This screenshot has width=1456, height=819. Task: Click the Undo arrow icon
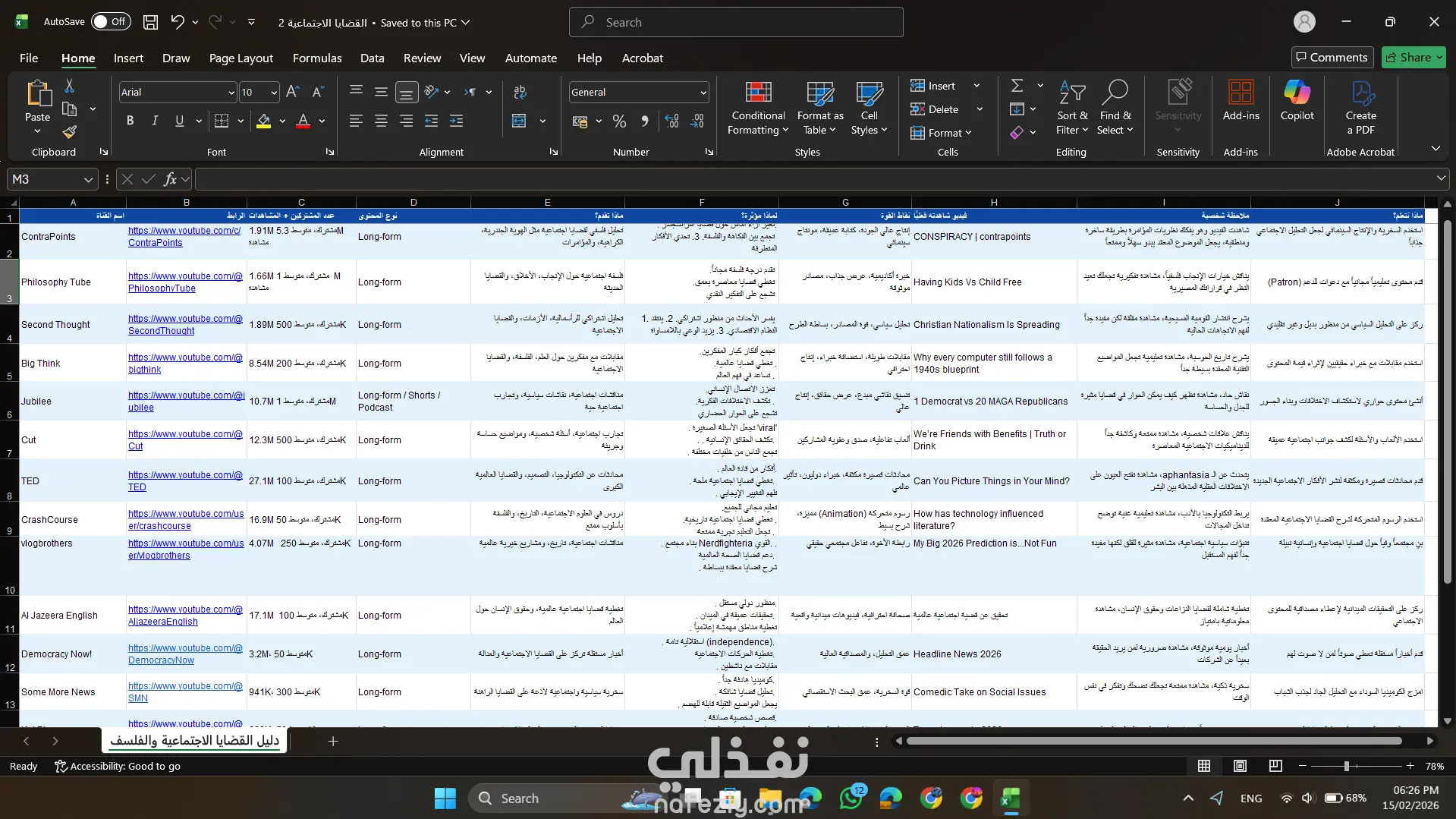(177, 22)
